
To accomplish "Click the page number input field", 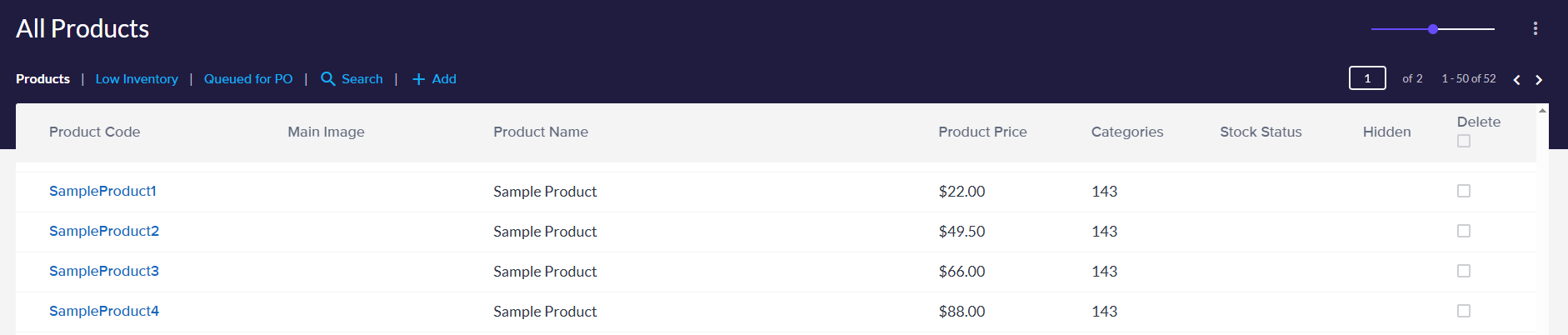I will click(1366, 78).
